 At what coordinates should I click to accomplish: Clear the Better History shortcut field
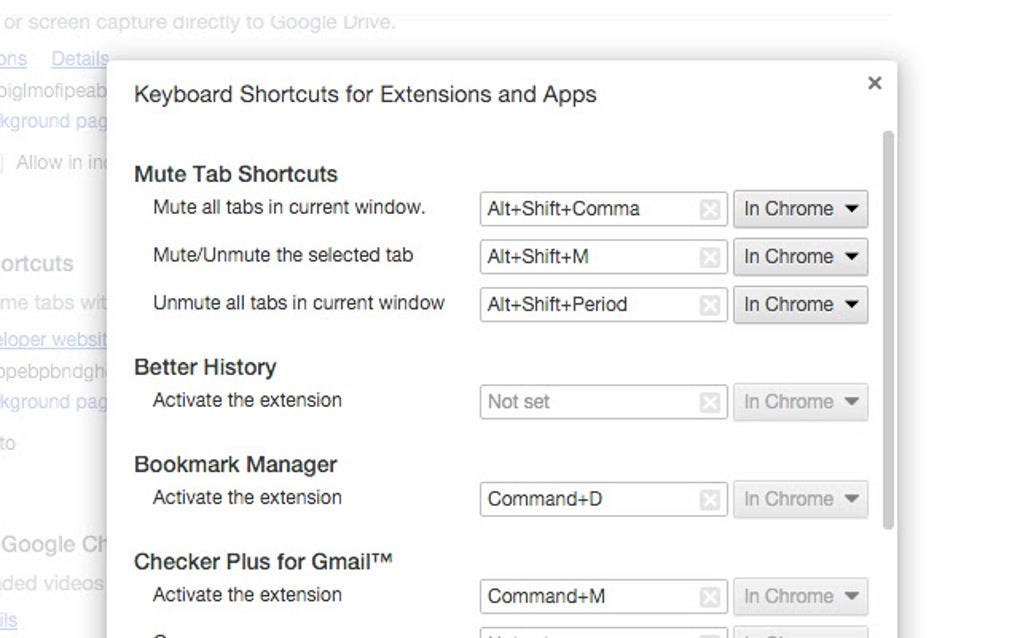tap(710, 401)
